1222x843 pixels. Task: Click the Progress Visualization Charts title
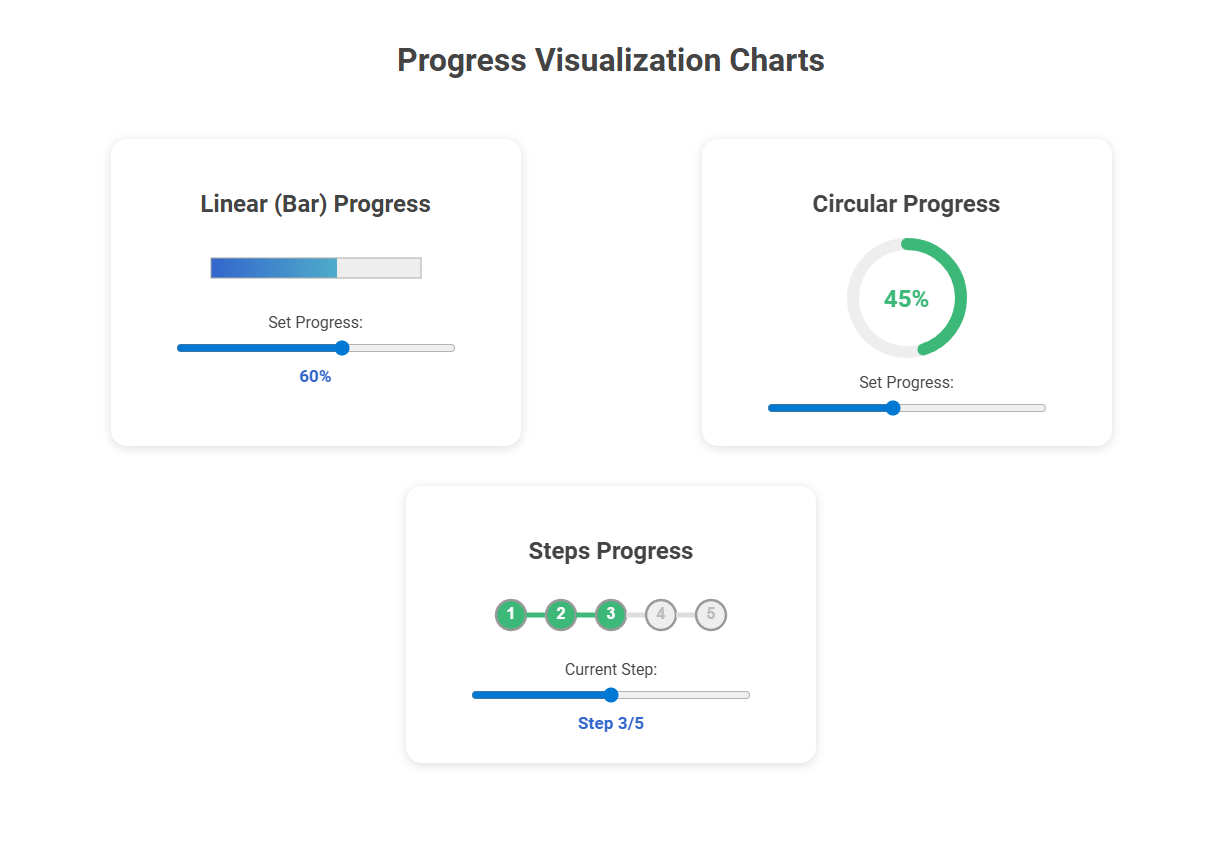[x=611, y=60]
